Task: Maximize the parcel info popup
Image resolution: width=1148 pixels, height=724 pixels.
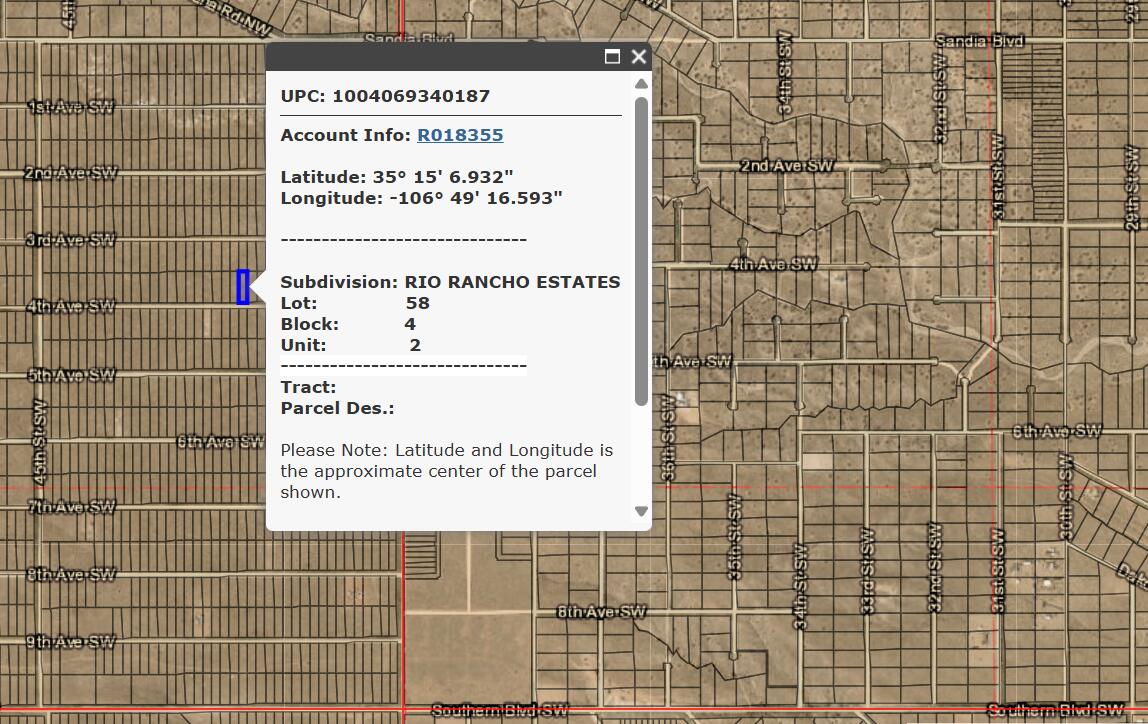Action: click(612, 57)
